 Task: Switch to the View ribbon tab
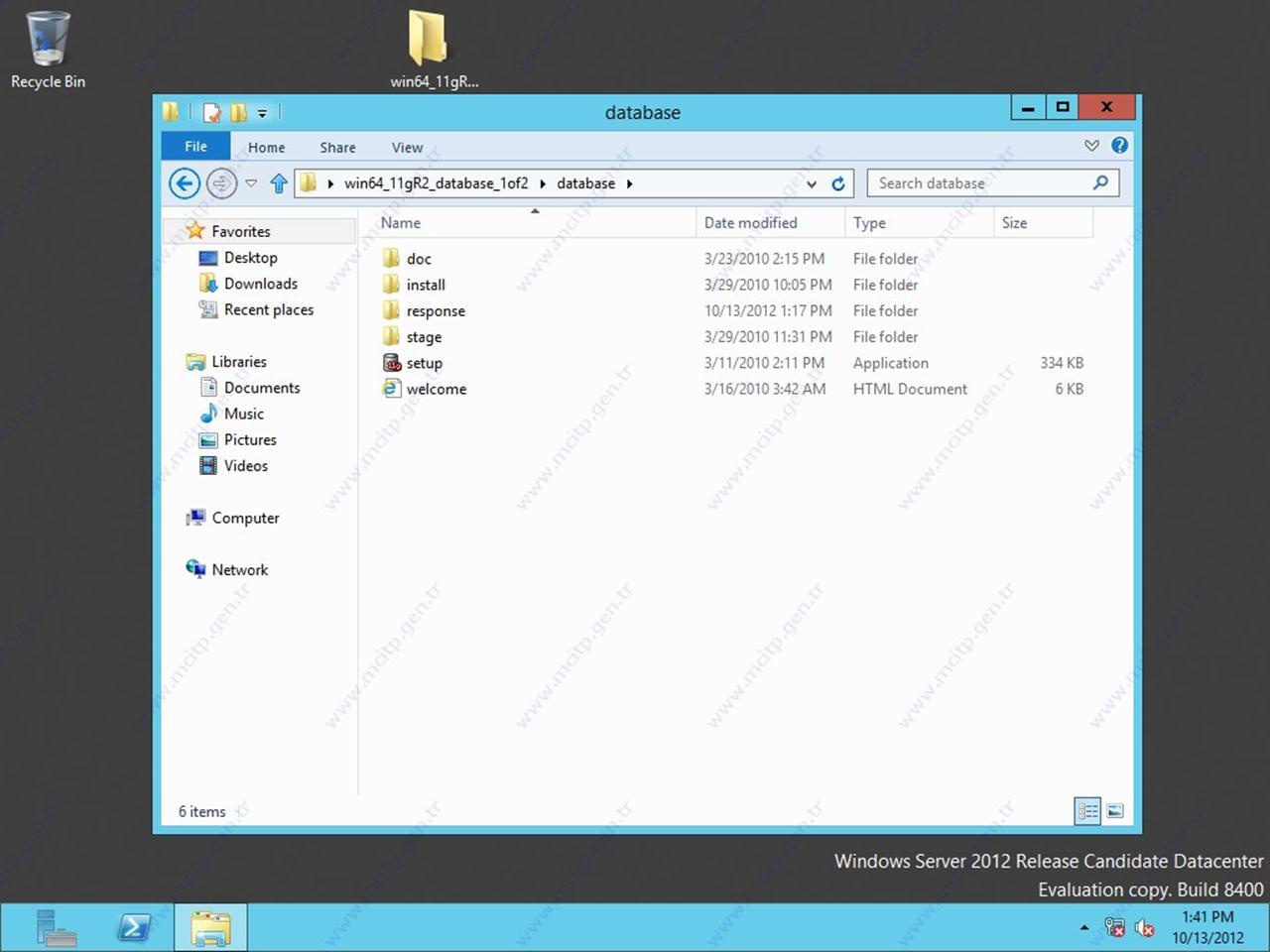407,147
